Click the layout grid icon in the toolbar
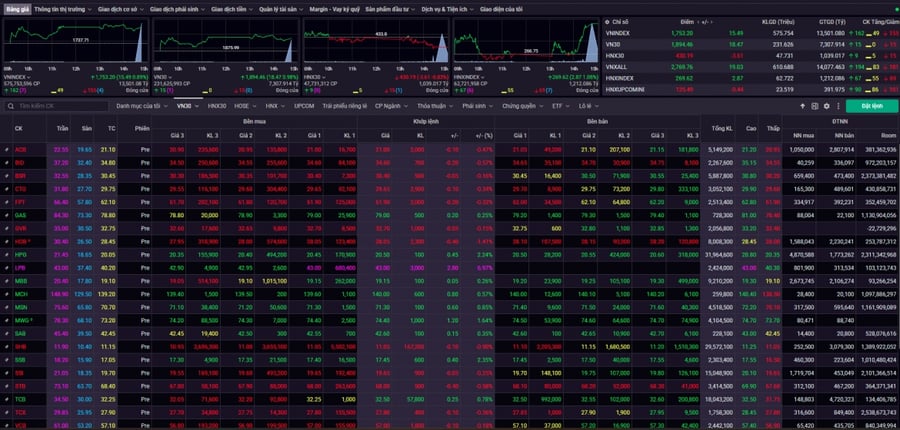Viewport: 900px width, 430px height. [814, 106]
